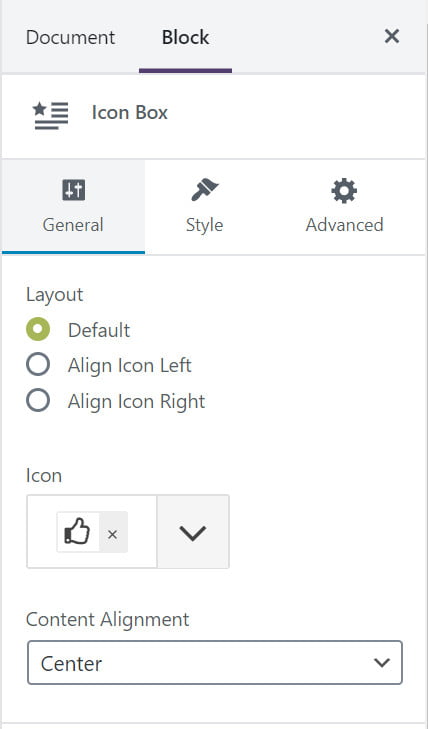The height and width of the screenshot is (729, 428).
Task: Close the settings sidebar panel
Action: pyautogui.click(x=392, y=36)
